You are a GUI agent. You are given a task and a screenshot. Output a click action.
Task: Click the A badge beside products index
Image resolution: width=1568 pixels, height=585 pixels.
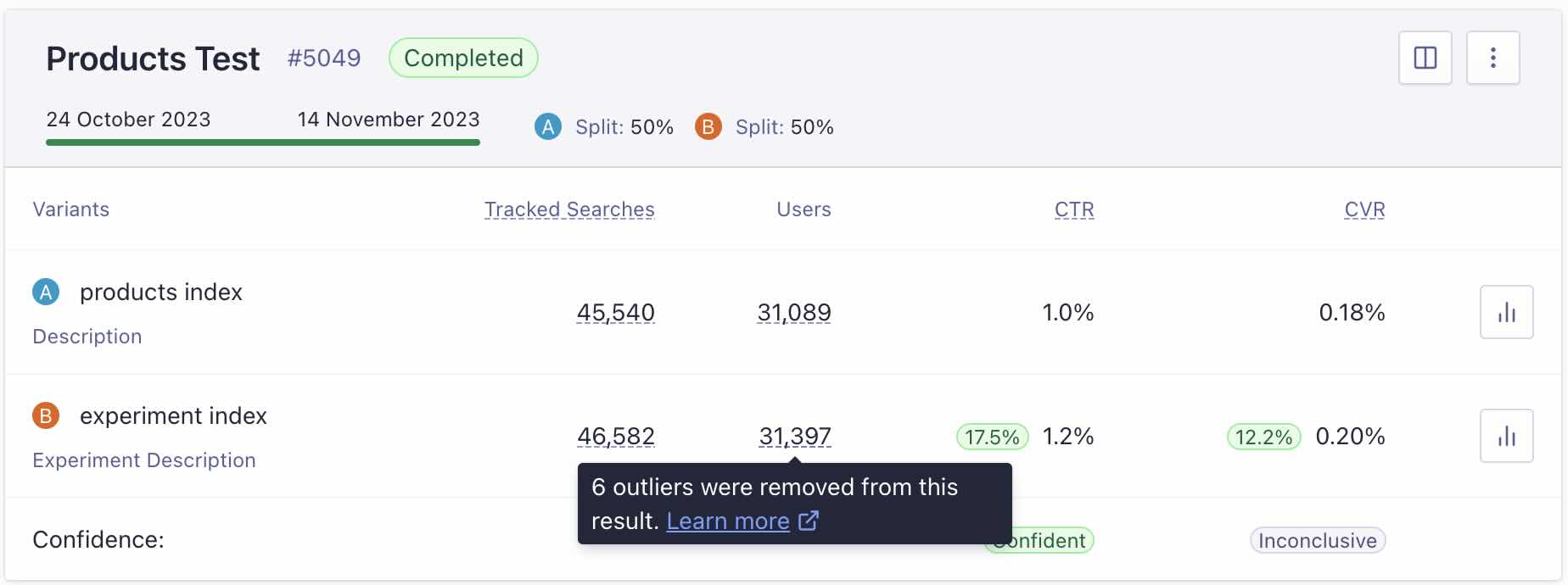[46, 292]
